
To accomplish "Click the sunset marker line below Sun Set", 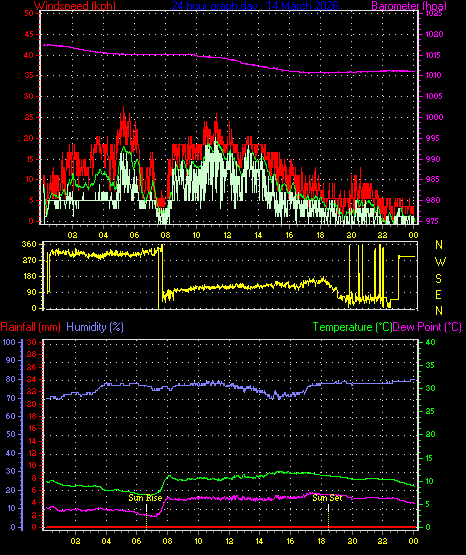I will point(328,517).
